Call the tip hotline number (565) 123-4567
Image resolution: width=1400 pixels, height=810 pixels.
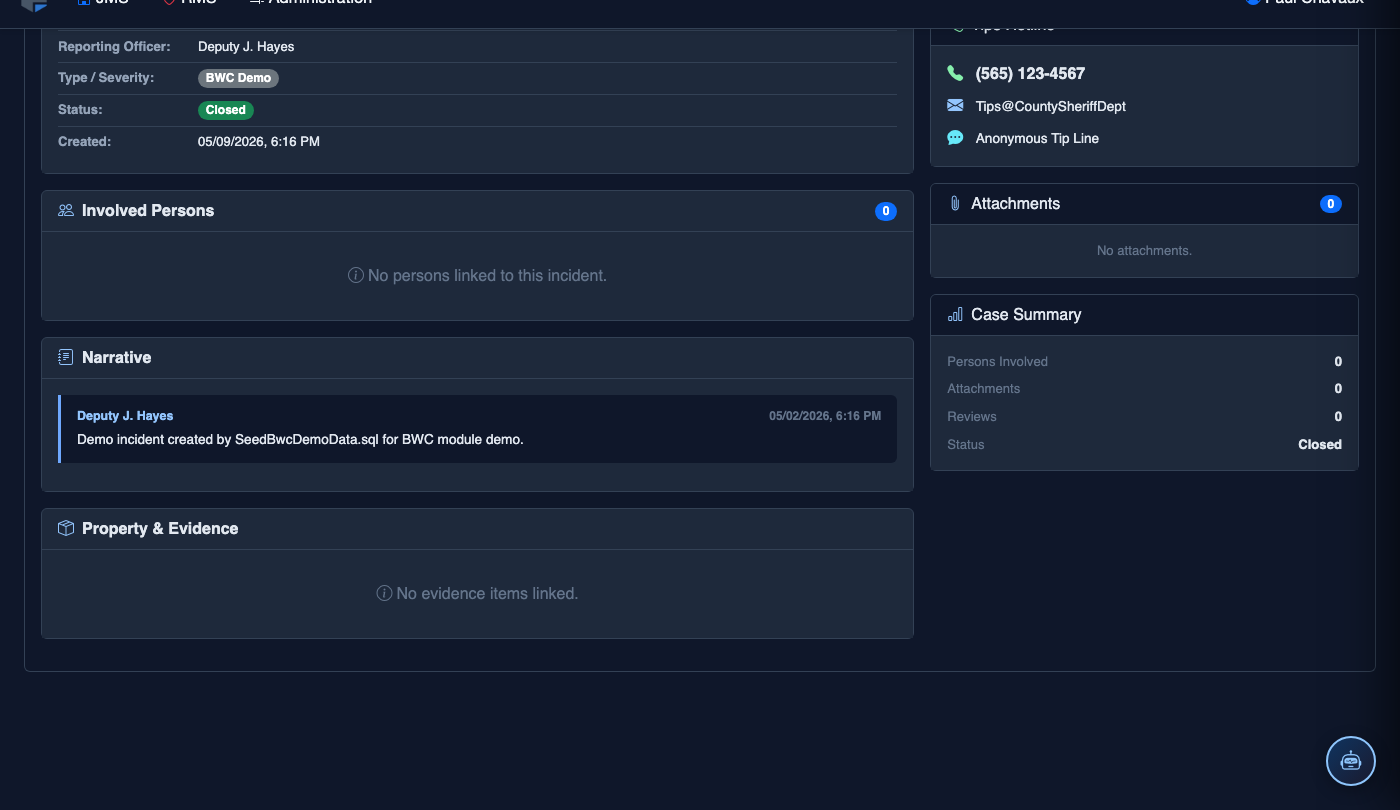(1030, 73)
